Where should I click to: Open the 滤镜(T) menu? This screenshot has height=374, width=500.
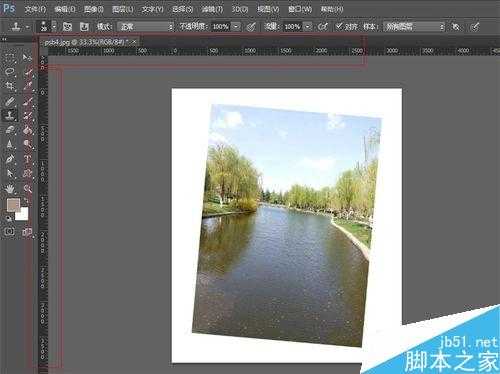(x=212, y=9)
